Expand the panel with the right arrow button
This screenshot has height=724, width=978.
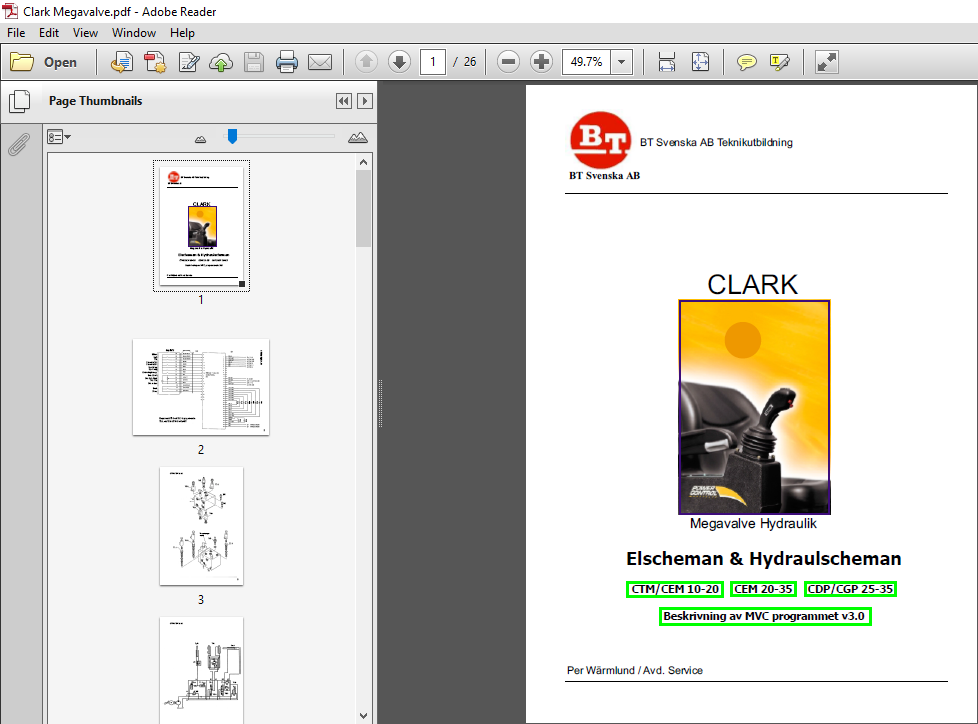tap(365, 101)
